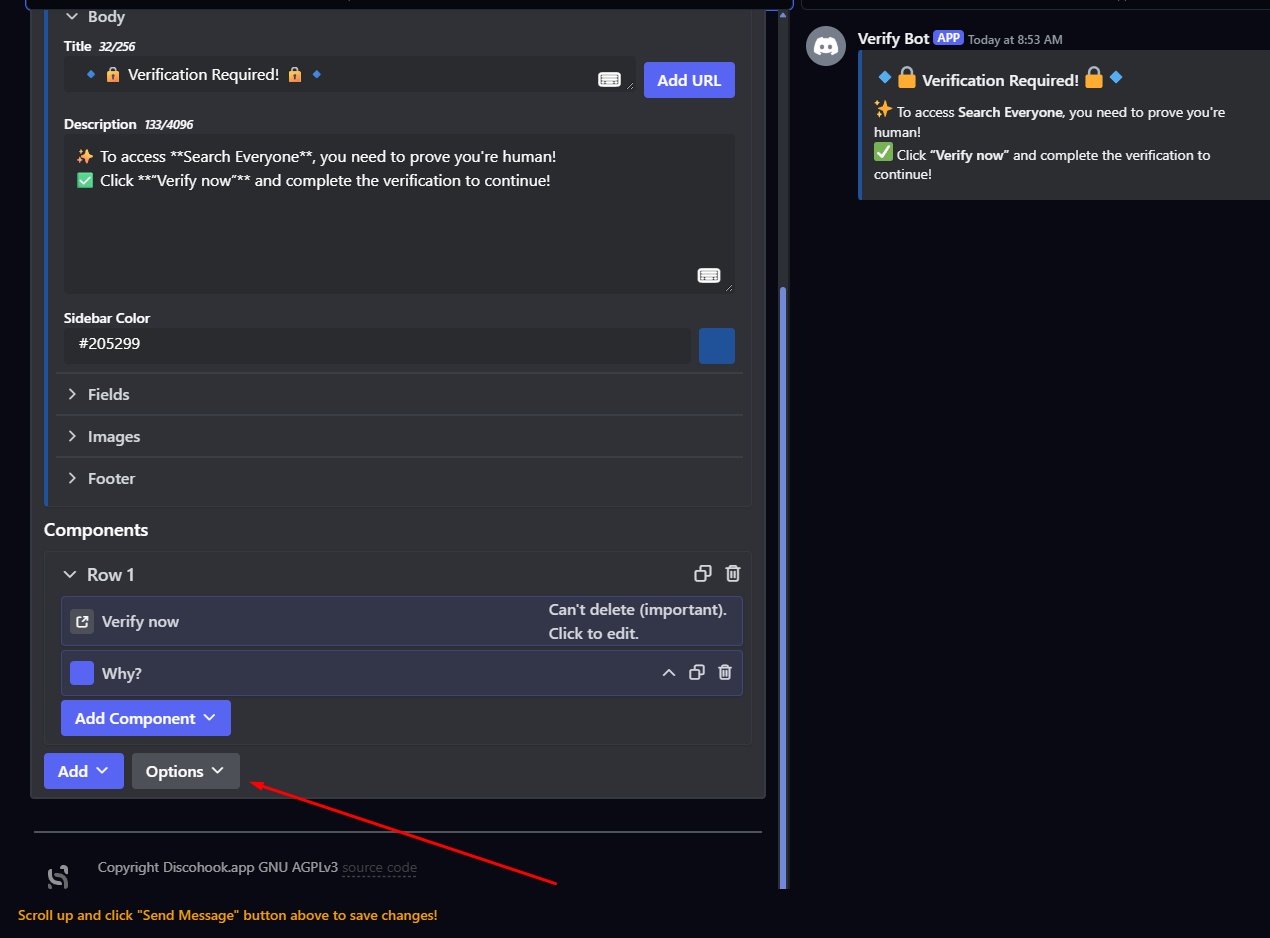Collapse the Body section
Screen dimensions: 1270x938
[x=73, y=17]
